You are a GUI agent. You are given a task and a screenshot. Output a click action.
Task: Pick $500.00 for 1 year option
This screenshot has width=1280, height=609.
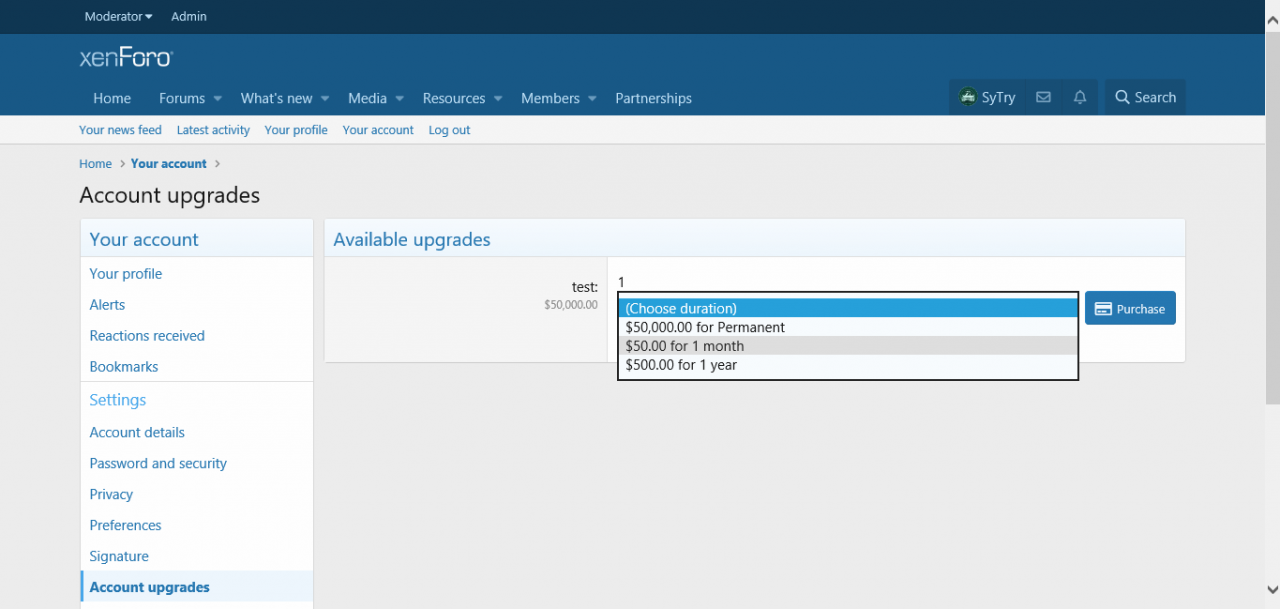pos(681,365)
